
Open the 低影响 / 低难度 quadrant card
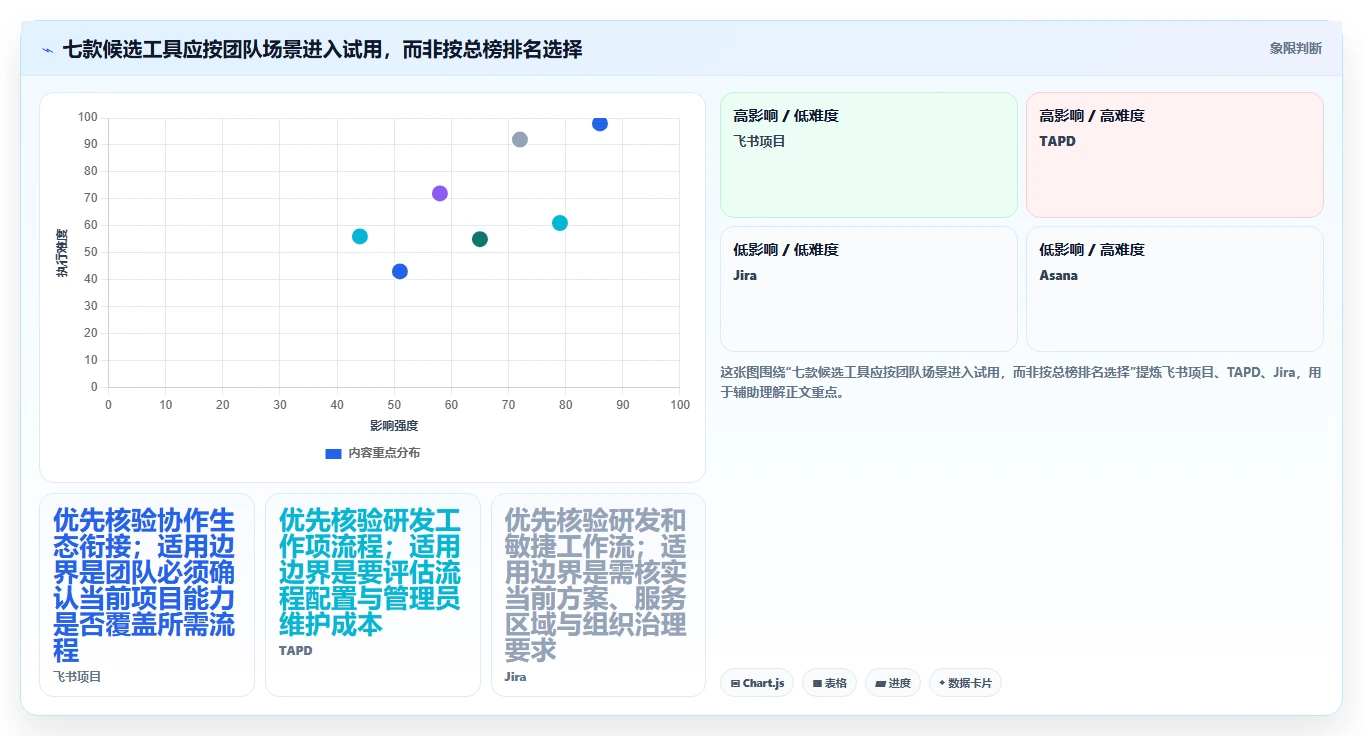[x=869, y=289]
